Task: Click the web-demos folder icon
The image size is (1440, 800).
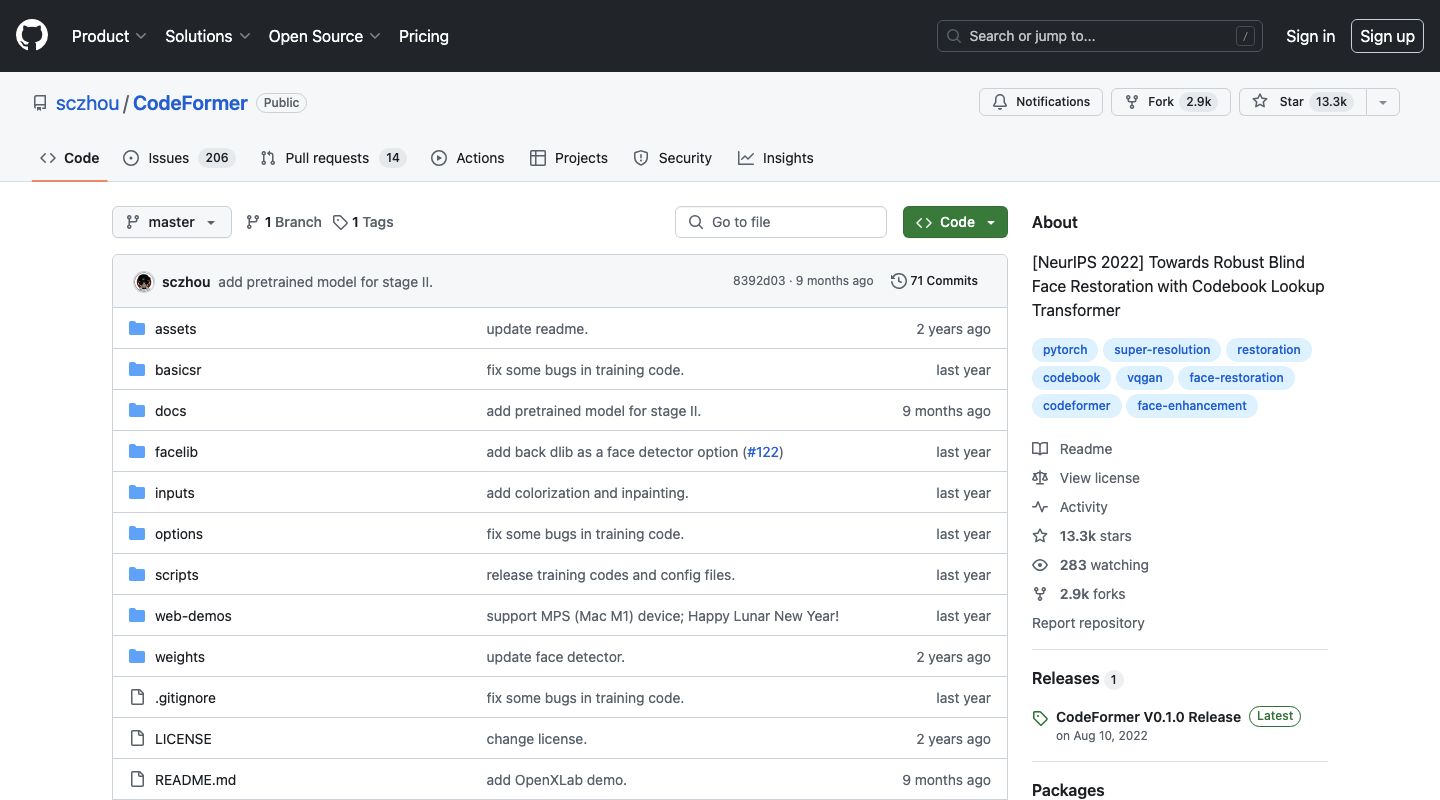Action: pyautogui.click(x=137, y=616)
